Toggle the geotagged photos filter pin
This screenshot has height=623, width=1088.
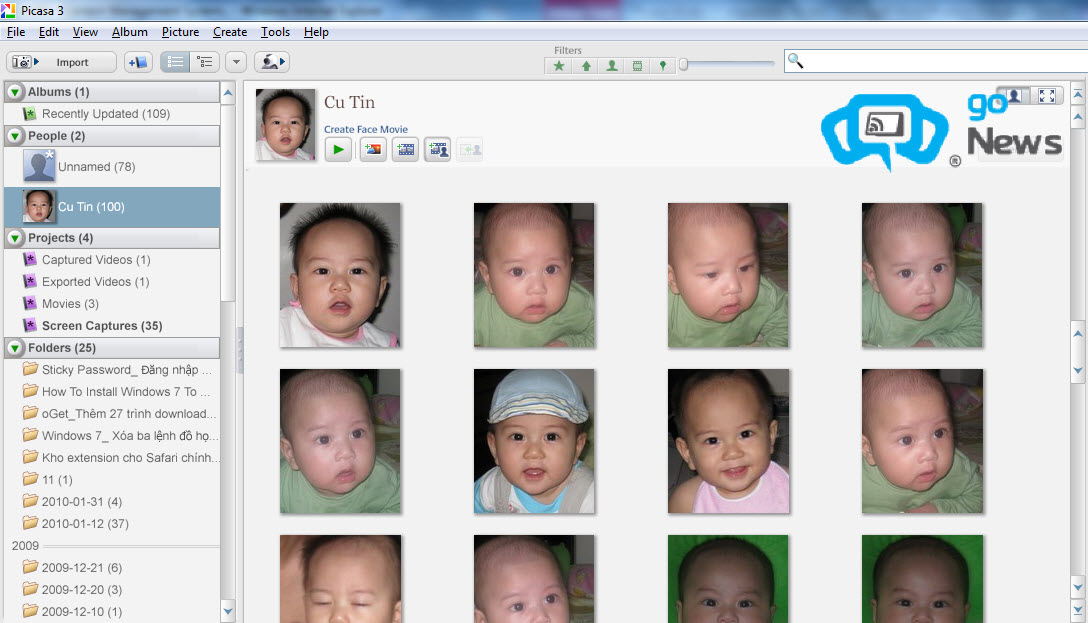tap(663, 66)
